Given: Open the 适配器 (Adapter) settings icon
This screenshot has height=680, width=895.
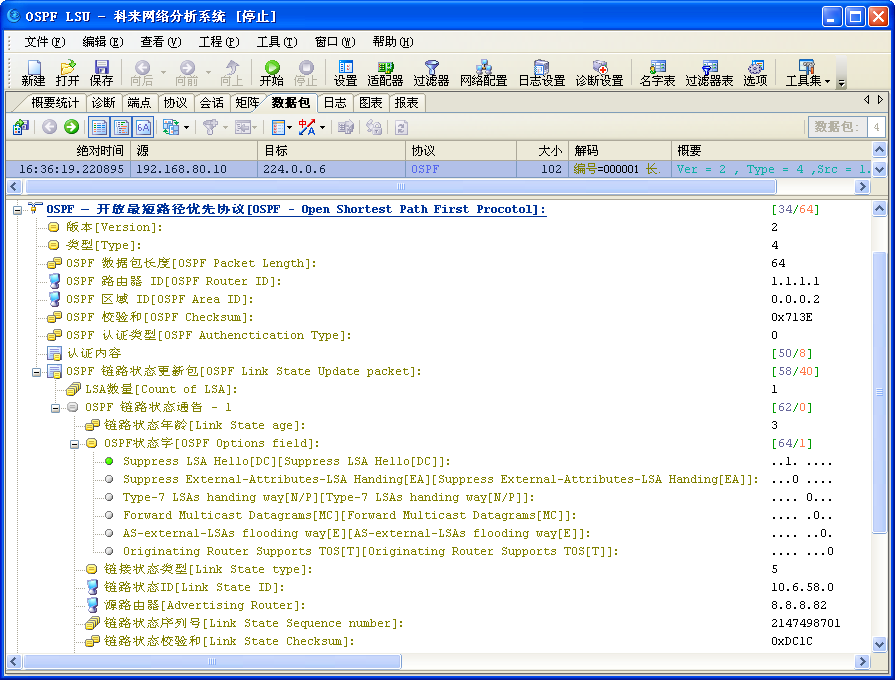Looking at the screenshot, I should point(385,72).
